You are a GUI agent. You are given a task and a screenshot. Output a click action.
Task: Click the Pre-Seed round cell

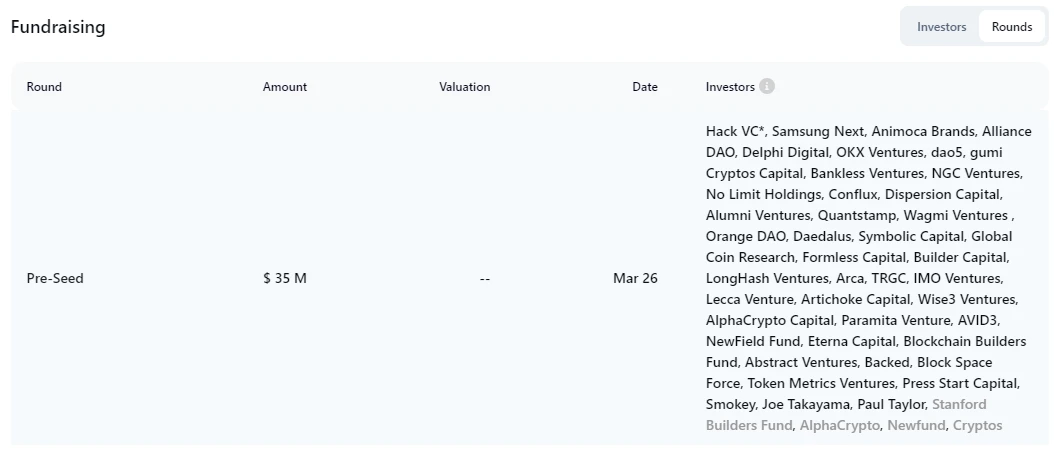click(x=55, y=278)
